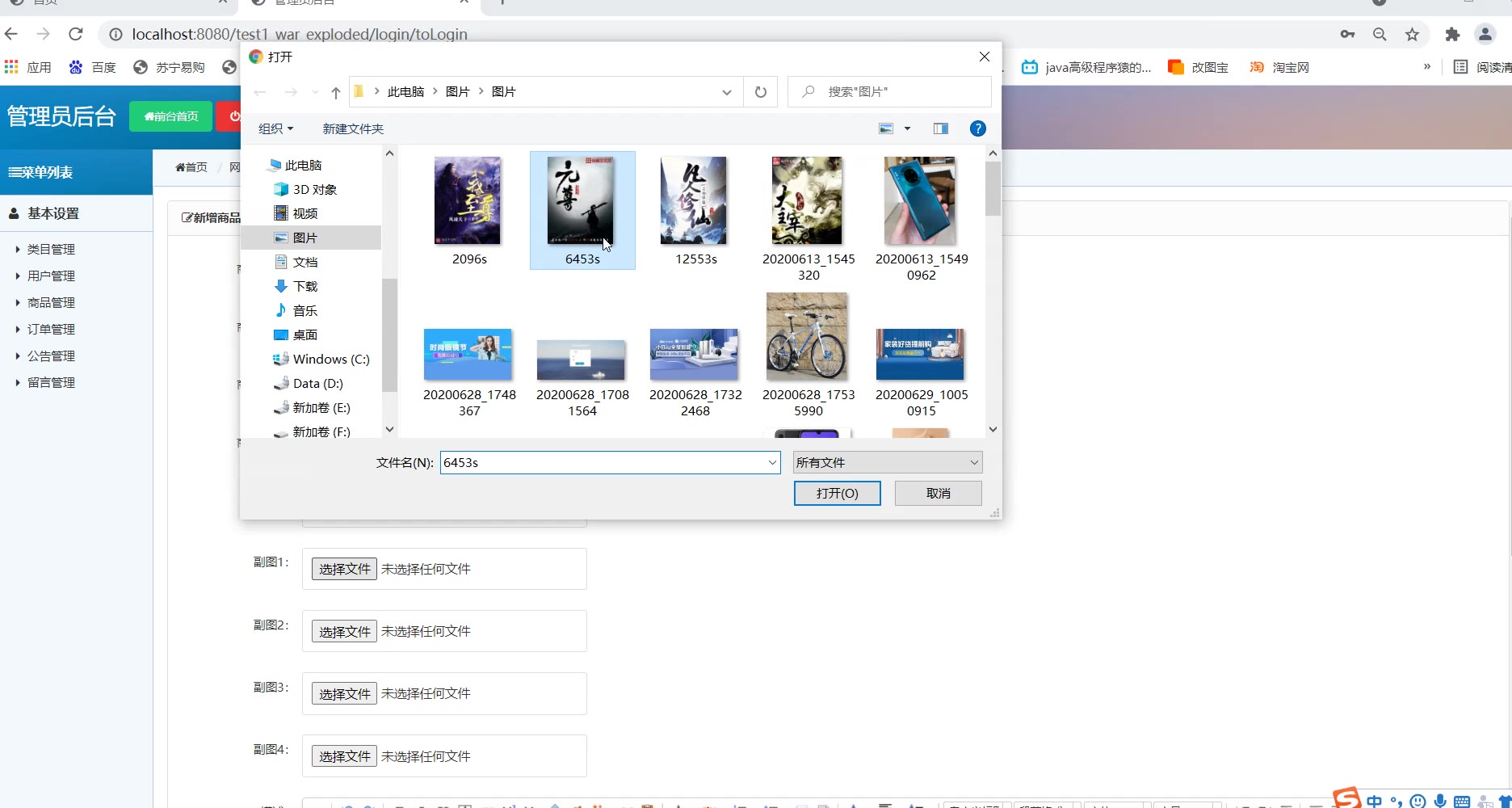This screenshot has width=1512, height=808.
Task: Select 音乐 folder in navigation tree
Action: pos(296,310)
